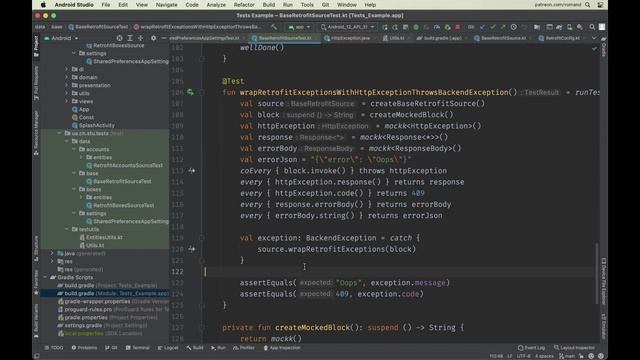Change UTF-8 file encoding in status bar
Image resolution: width=640 pixels, height=360 pixels.
(x=523, y=356)
